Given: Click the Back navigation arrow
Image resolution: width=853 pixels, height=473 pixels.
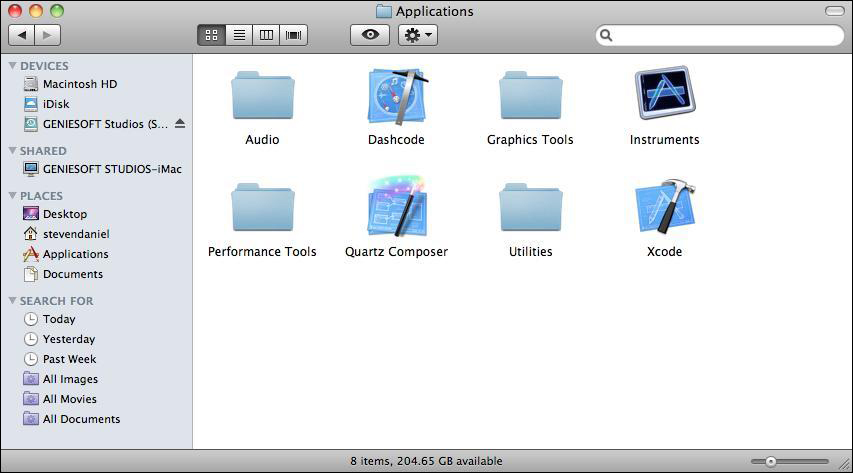Looking at the screenshot, I should click(22, 35).
